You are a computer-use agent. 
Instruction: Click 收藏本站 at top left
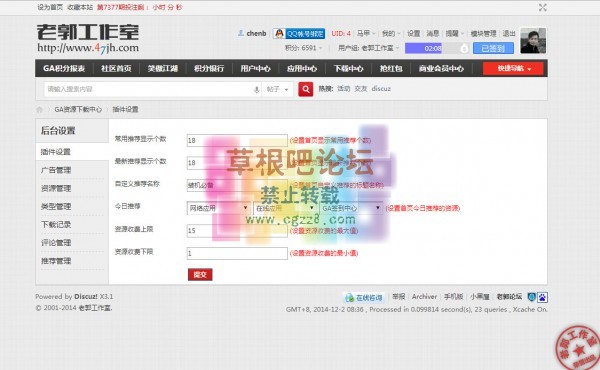pyautogui.click(x=80, y=7)
